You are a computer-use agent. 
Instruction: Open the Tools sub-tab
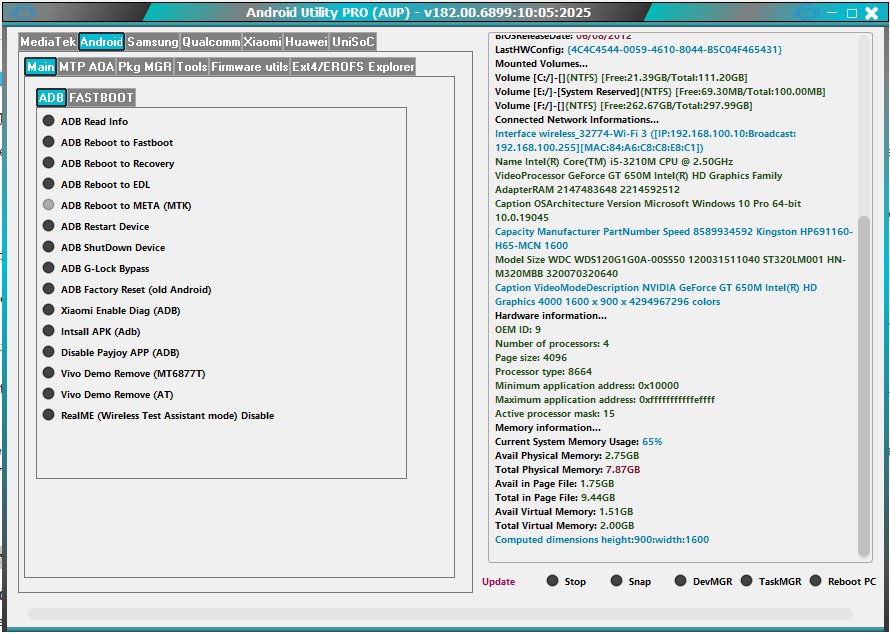point(191,66)
